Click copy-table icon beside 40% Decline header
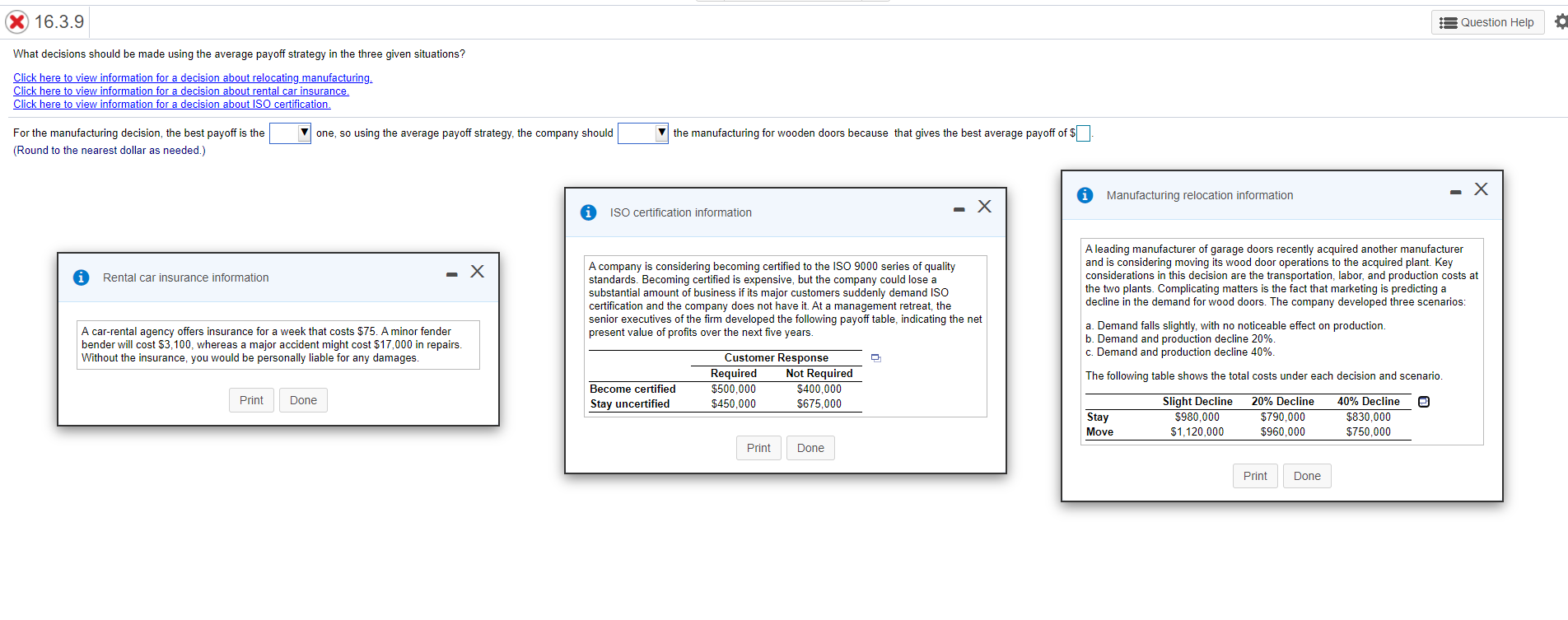Screen dimensions: 1568x620 click(x=1423, y=402)
